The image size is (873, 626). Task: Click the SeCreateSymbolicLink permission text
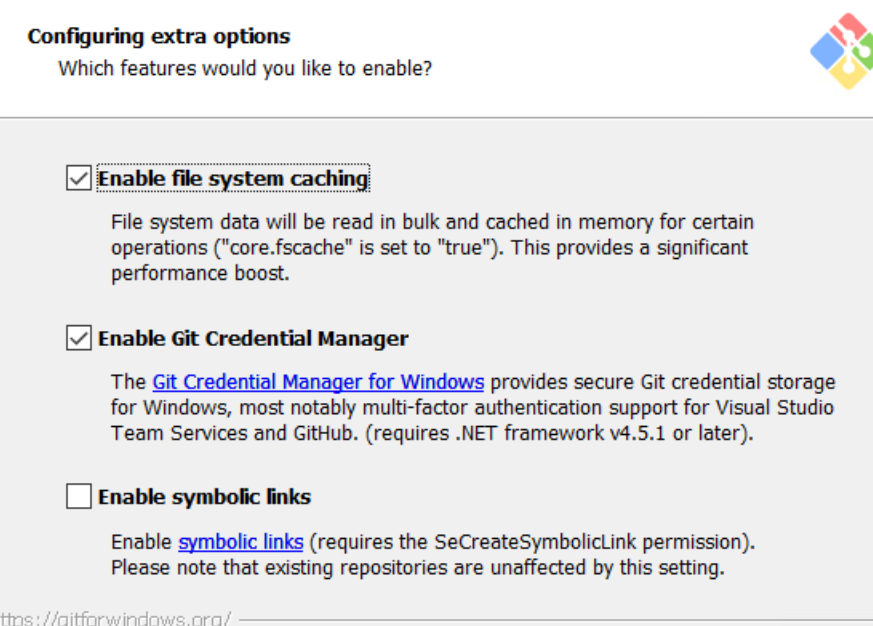(530, 542)
